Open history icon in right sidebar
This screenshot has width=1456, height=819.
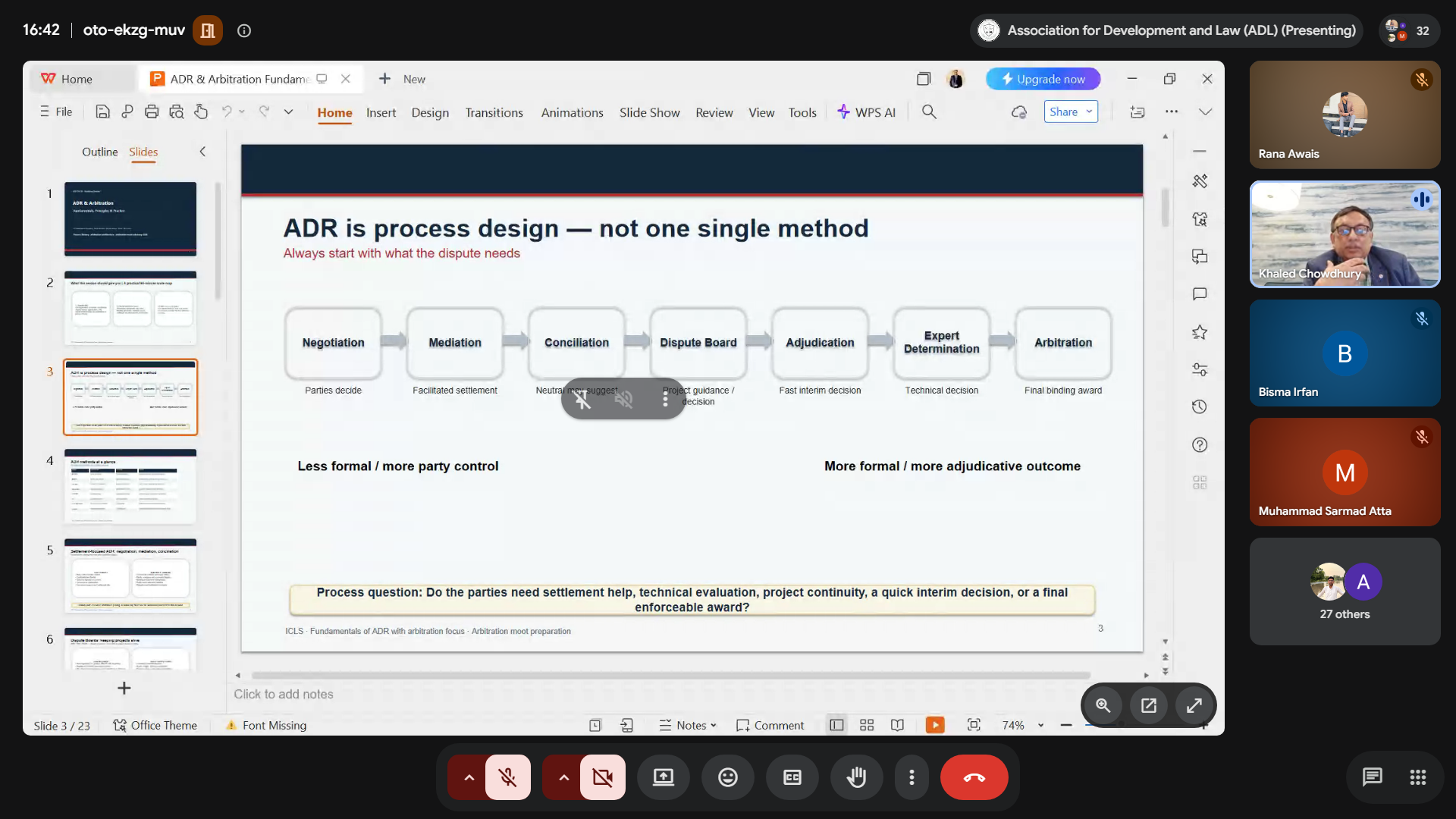(1200, 407)
